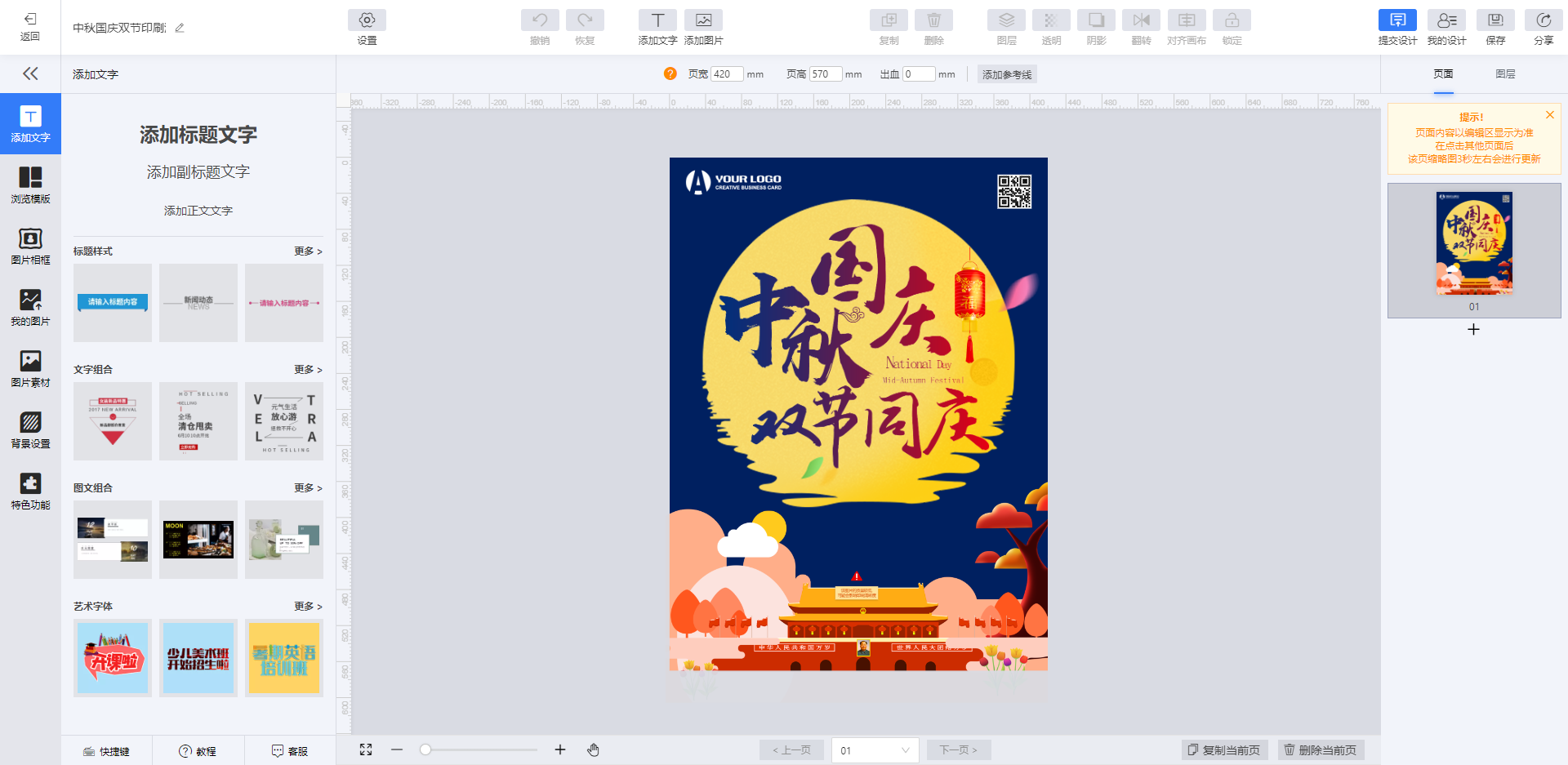The height and width of the screenshot is (765, 1568).
Task: Click the zoom slider handle
Action: pyautogui.click(x=425, y=749)
